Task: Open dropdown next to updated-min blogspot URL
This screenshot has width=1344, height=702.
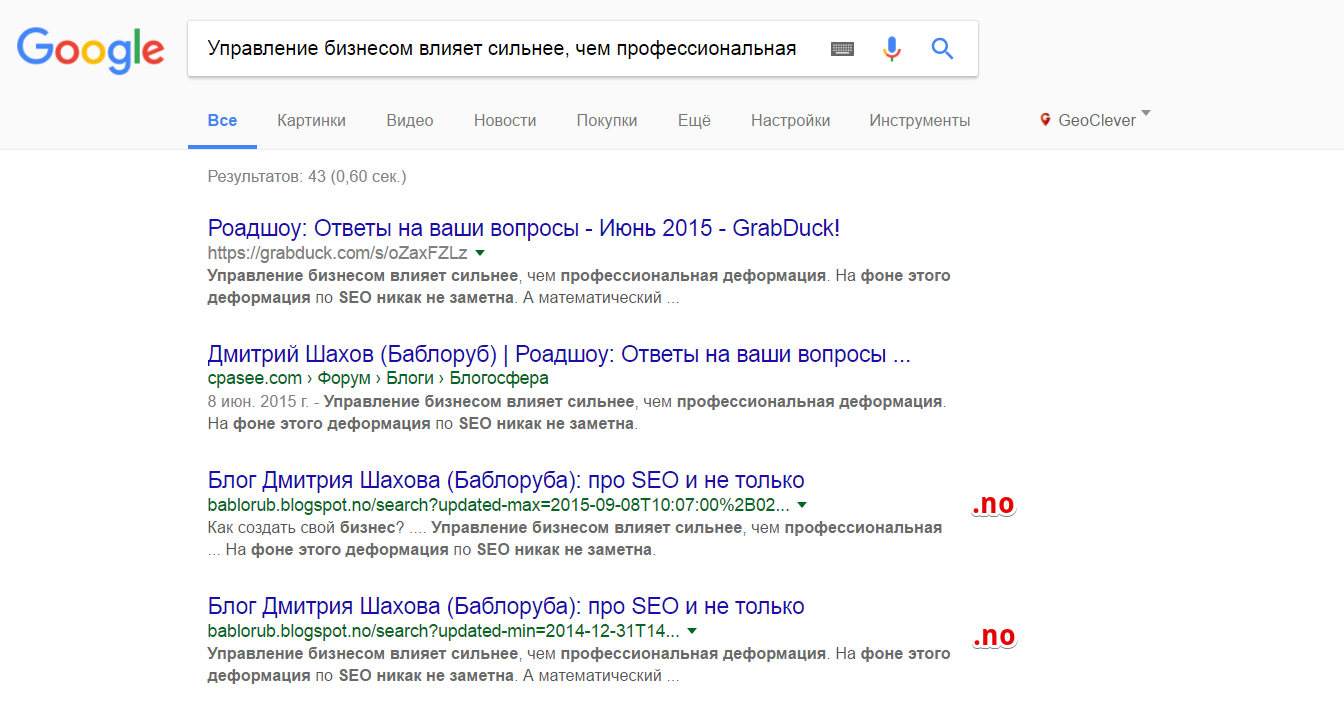Action: click(x=692, y=632)
